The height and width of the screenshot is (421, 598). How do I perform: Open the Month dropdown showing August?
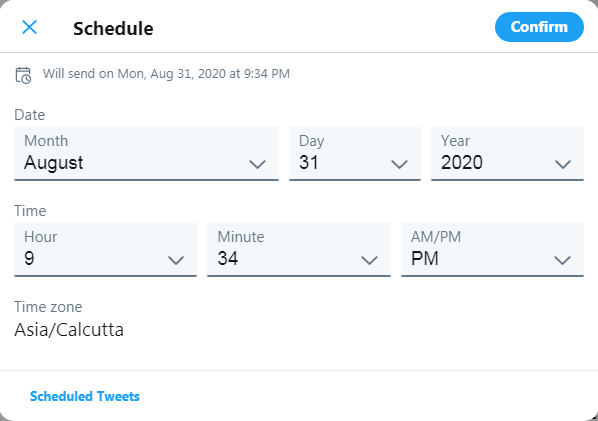tap(146, 153)
